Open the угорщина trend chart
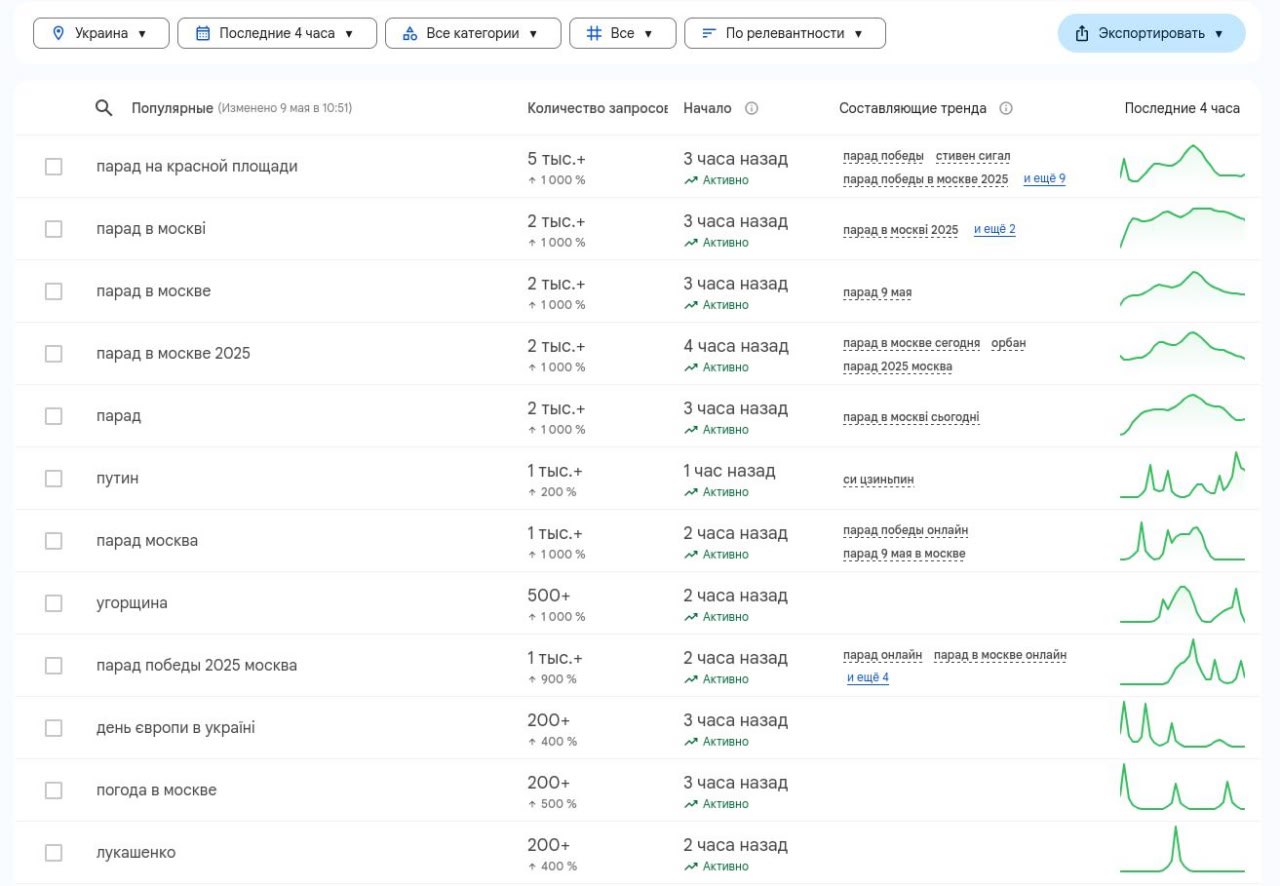The width and height of the screenshot is (1280, 886). click(x=1182, y=604)
